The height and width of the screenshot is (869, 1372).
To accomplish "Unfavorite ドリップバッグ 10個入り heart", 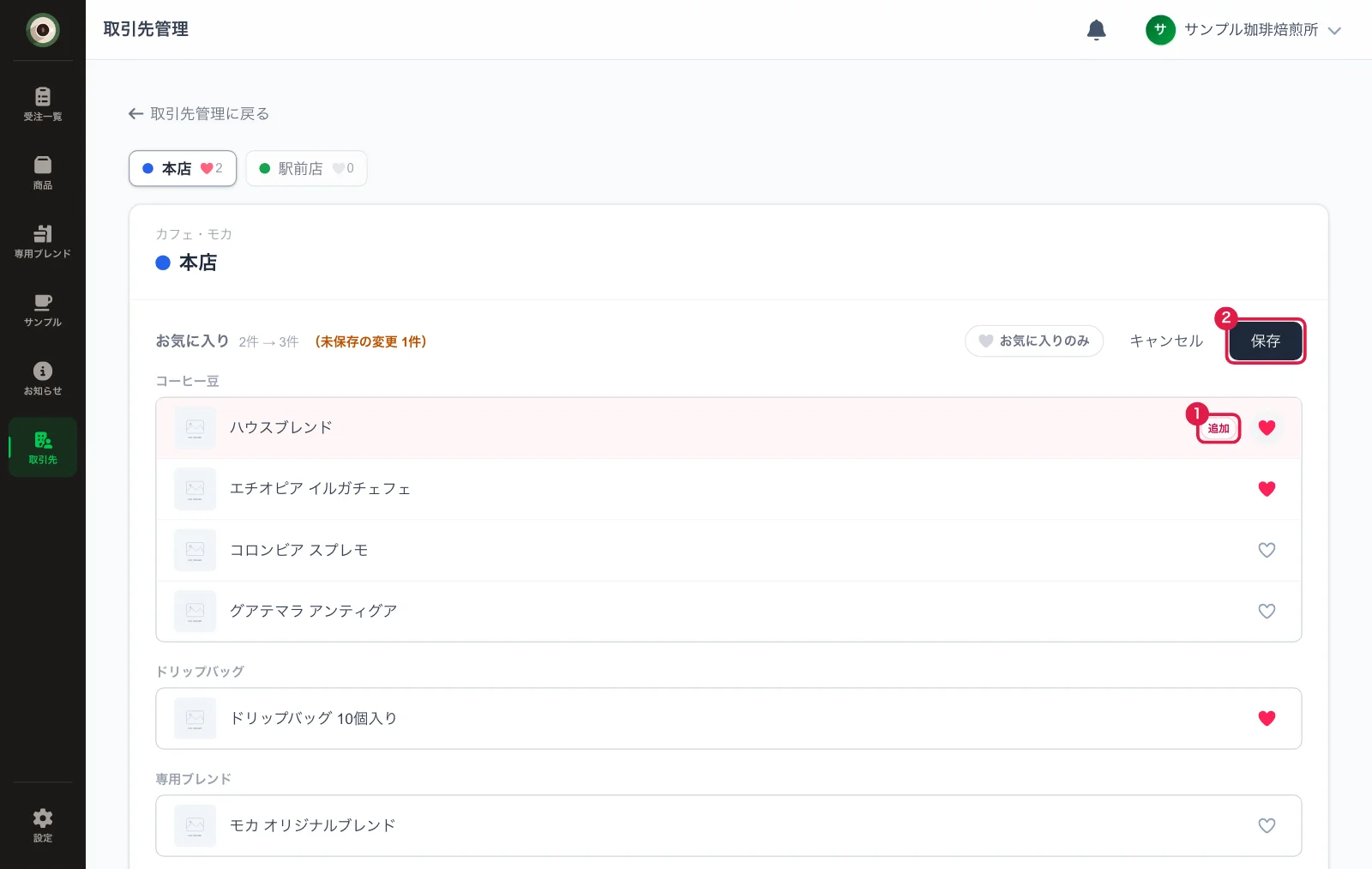I will [1267, 718].
